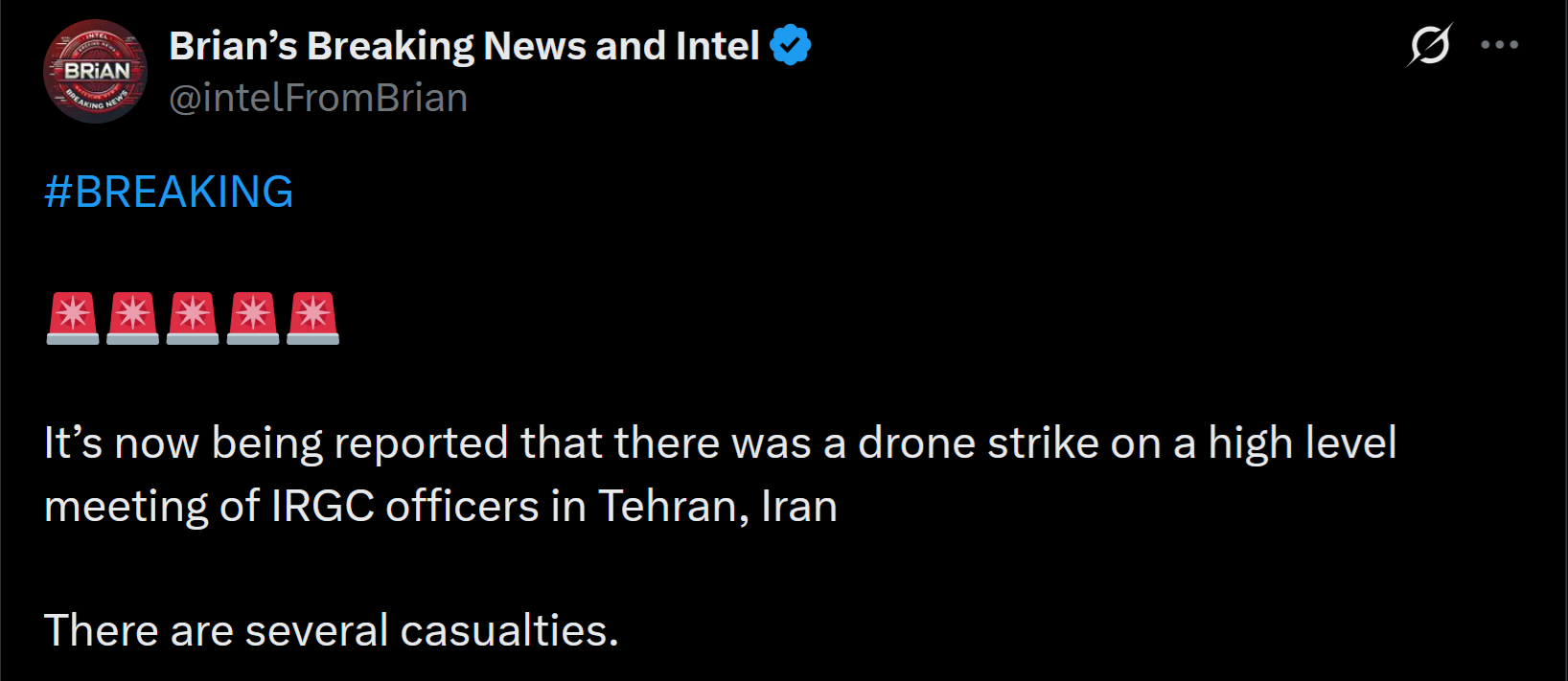
Task: Click the words "It's now being reported"
Action: coord(277,444)
